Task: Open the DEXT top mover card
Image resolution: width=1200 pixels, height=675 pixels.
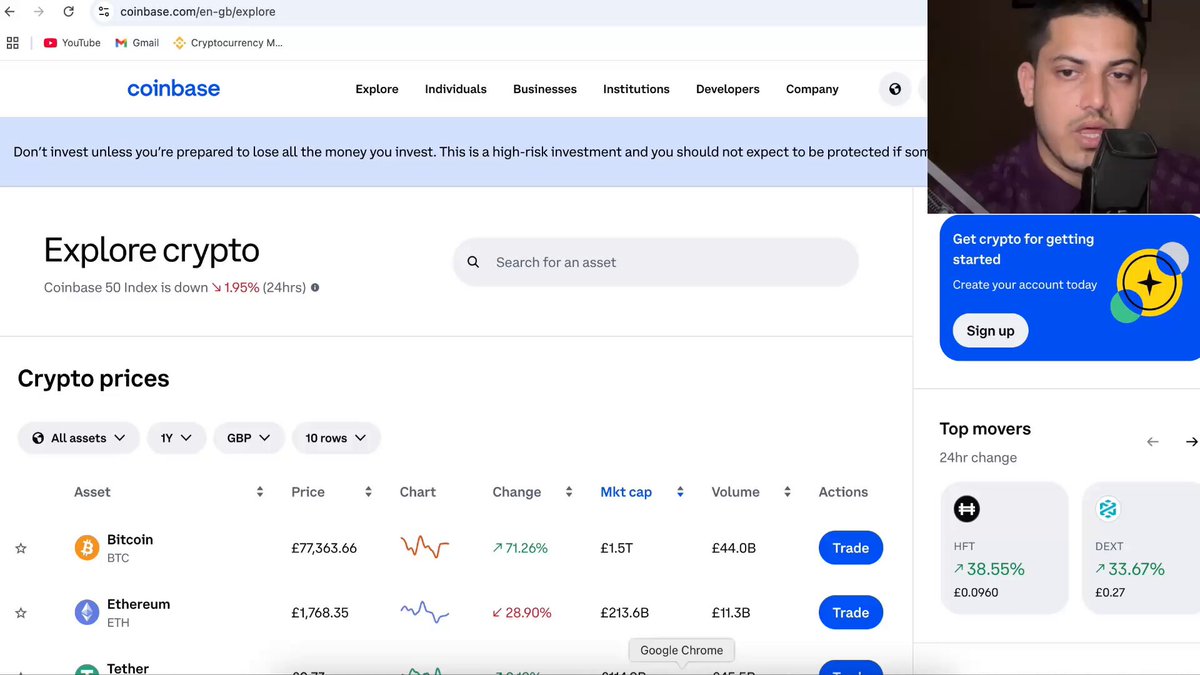Action: pos(1141,548)
